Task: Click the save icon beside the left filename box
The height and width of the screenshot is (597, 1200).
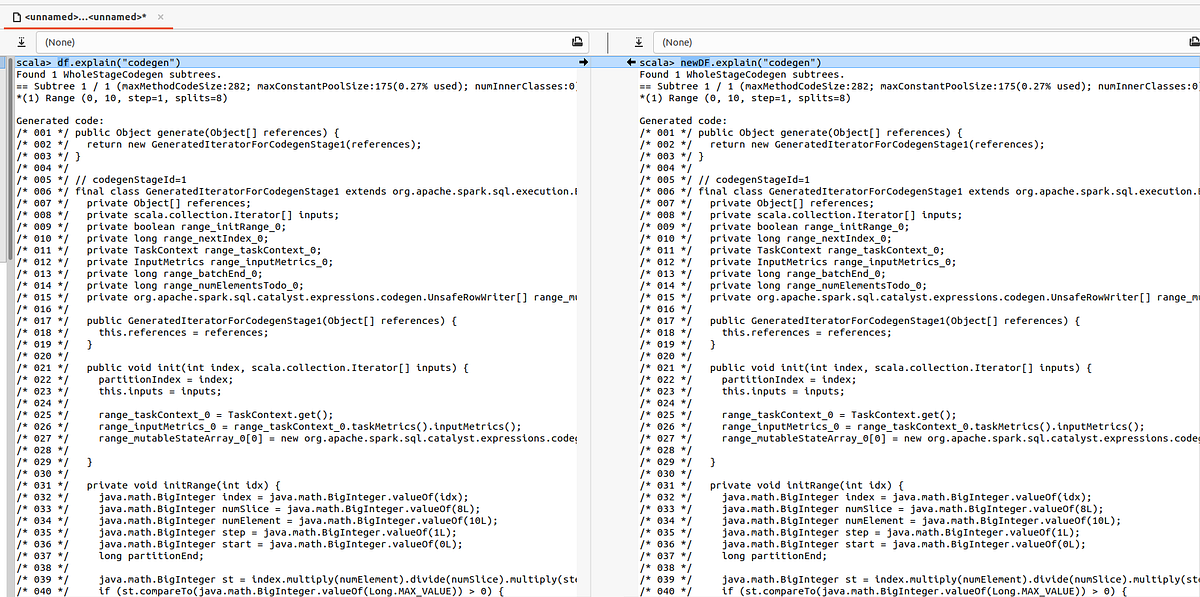Action: coord(21,42)
